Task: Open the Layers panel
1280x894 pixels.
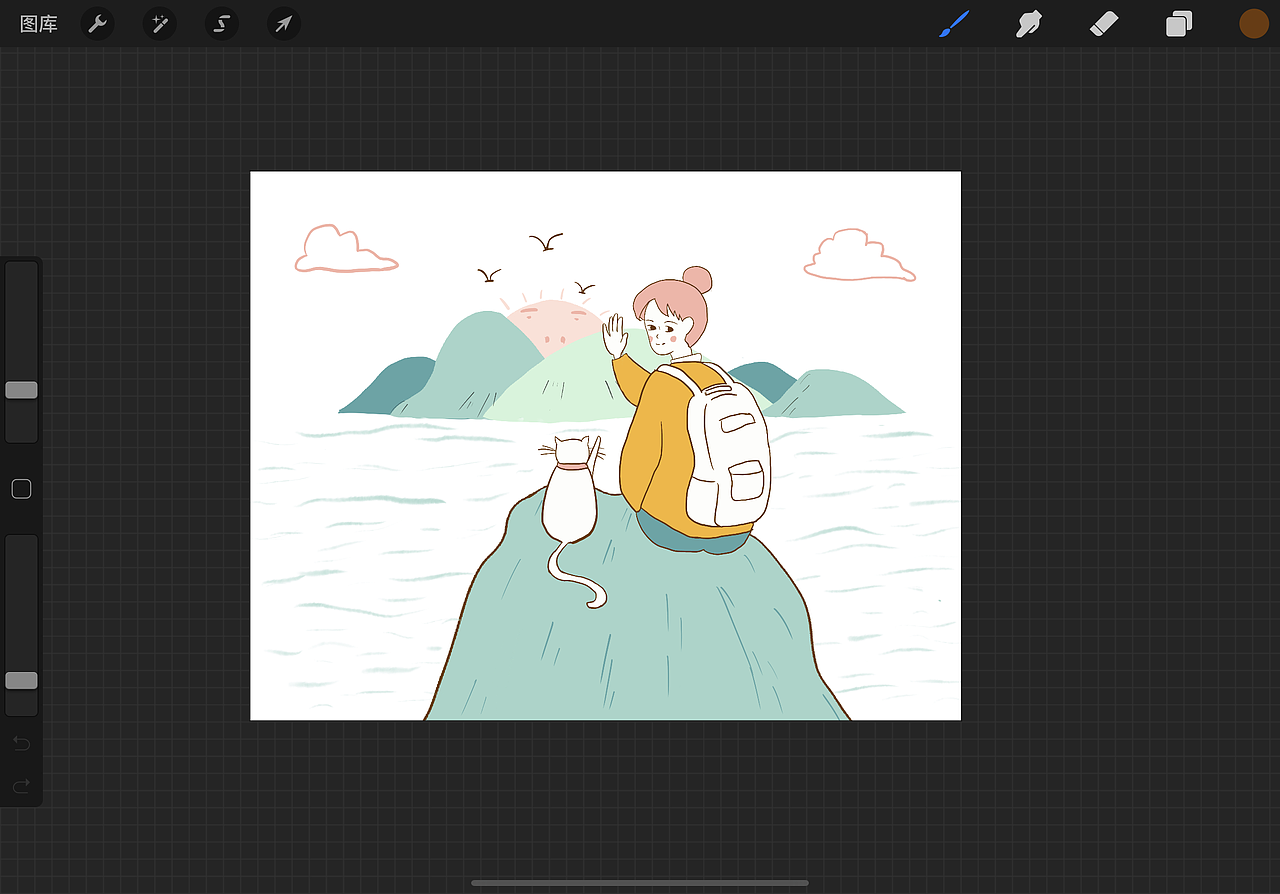Action: pos(1179,24)
